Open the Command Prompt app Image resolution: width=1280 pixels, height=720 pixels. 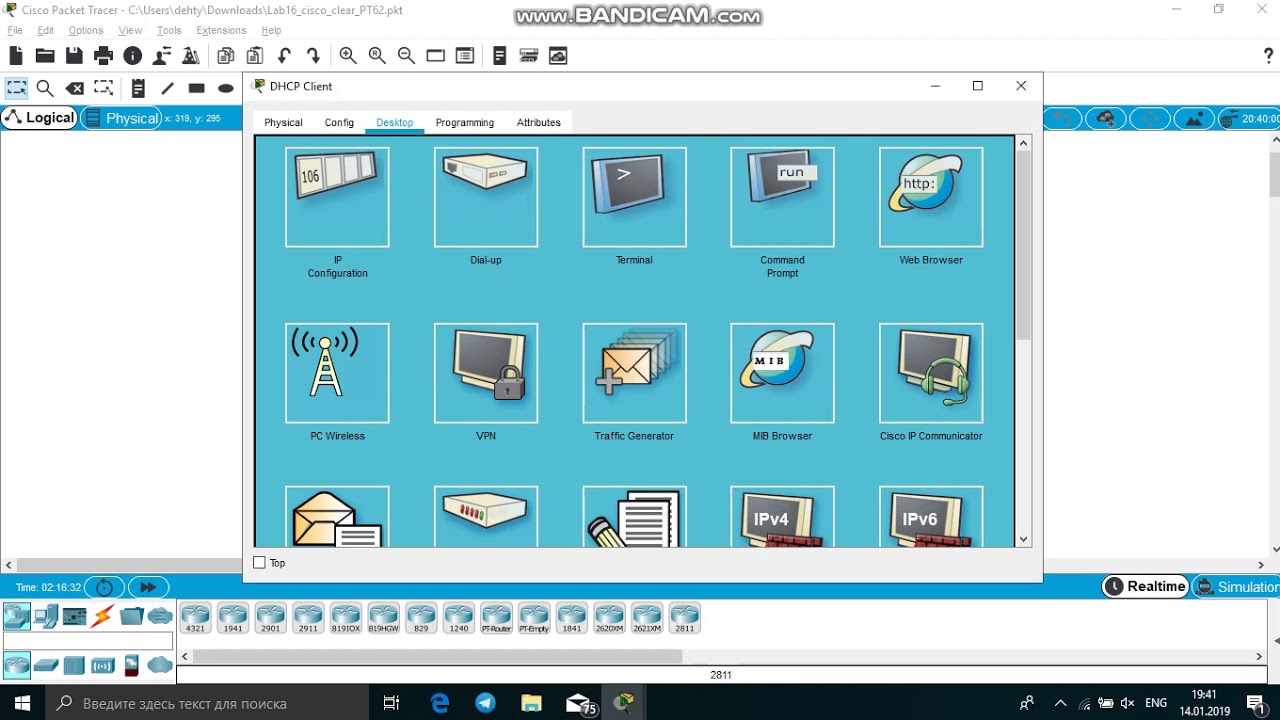[782, 197]
